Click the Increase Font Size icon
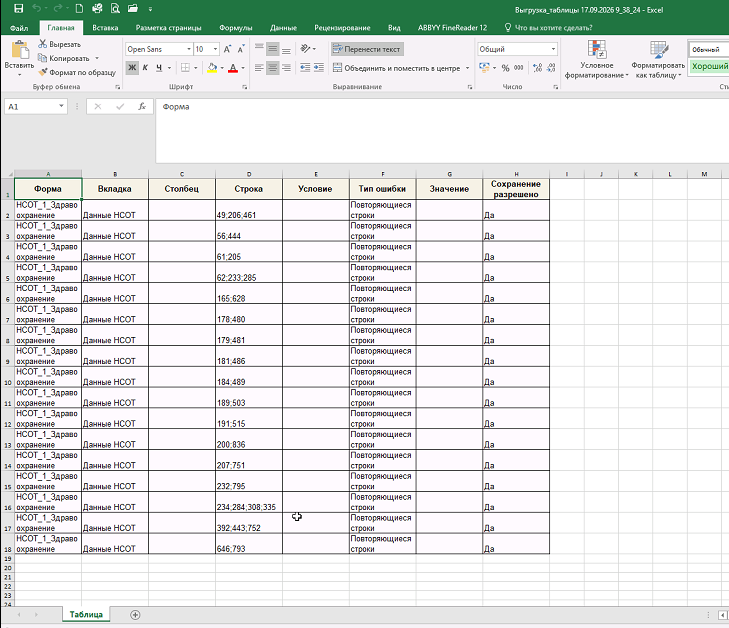The height and width of the screenshot is (628, 729). pos(227,49)
